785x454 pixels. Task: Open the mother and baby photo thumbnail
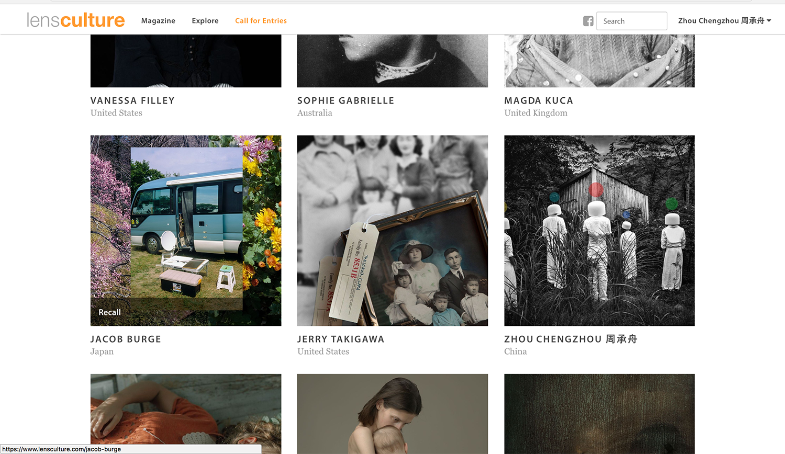pyautogui.click(x=392, y=414)
